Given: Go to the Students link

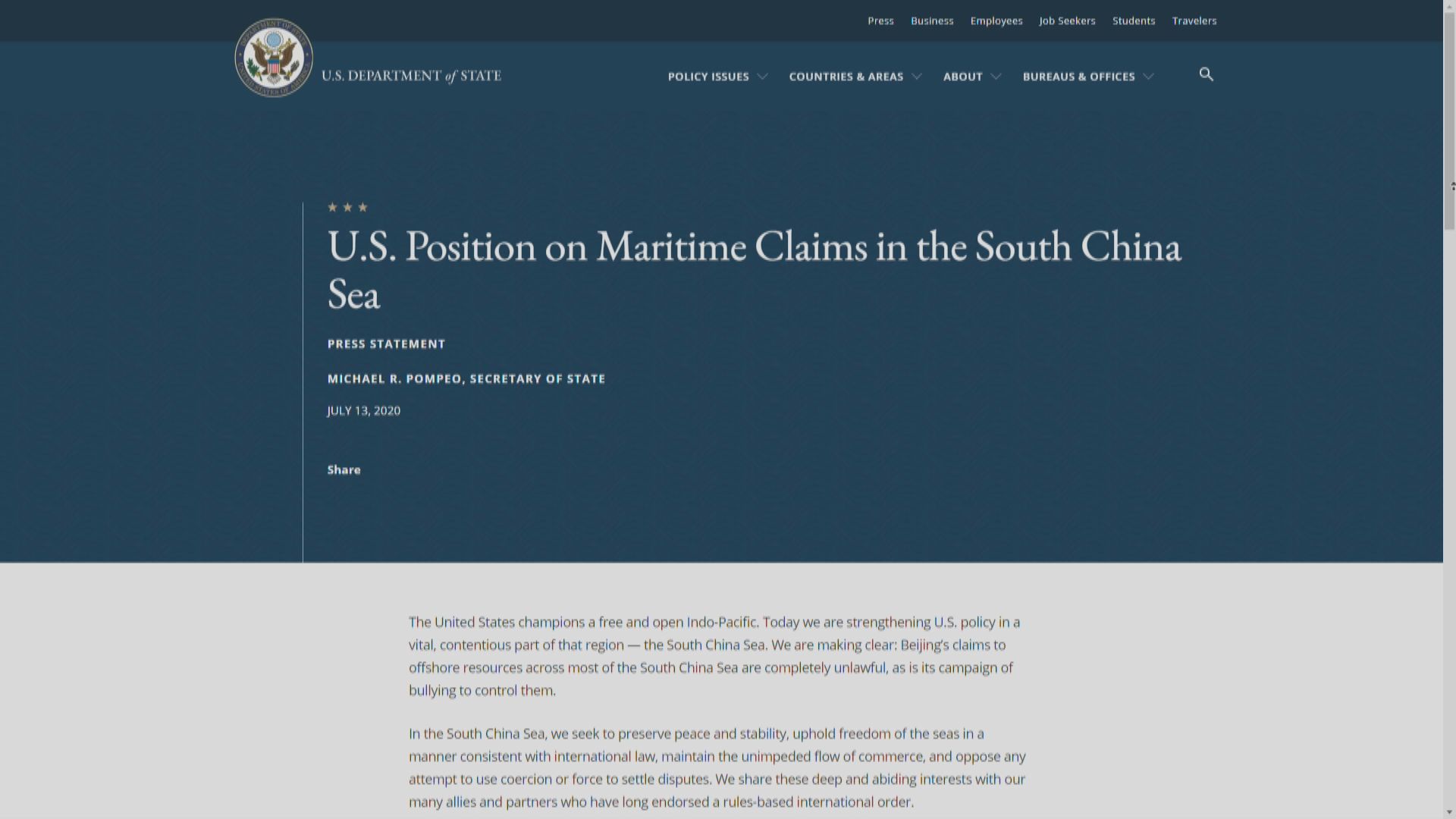Looking at the screenshot, I should click(x=1133, y=20).
